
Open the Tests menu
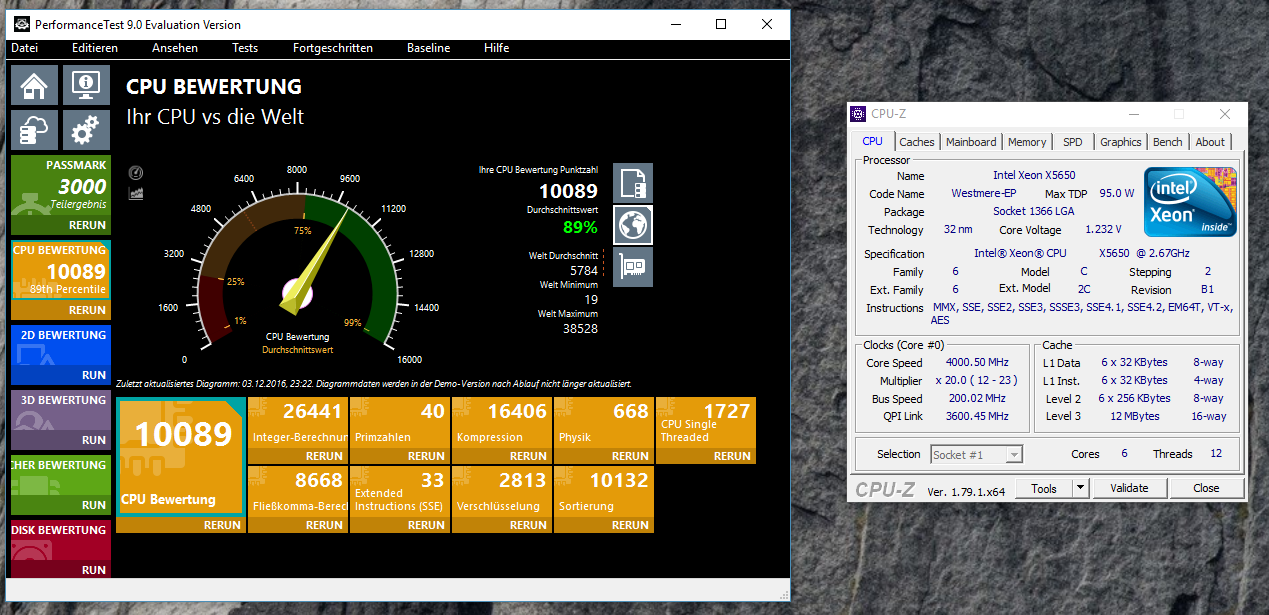[x=245, y=48]
